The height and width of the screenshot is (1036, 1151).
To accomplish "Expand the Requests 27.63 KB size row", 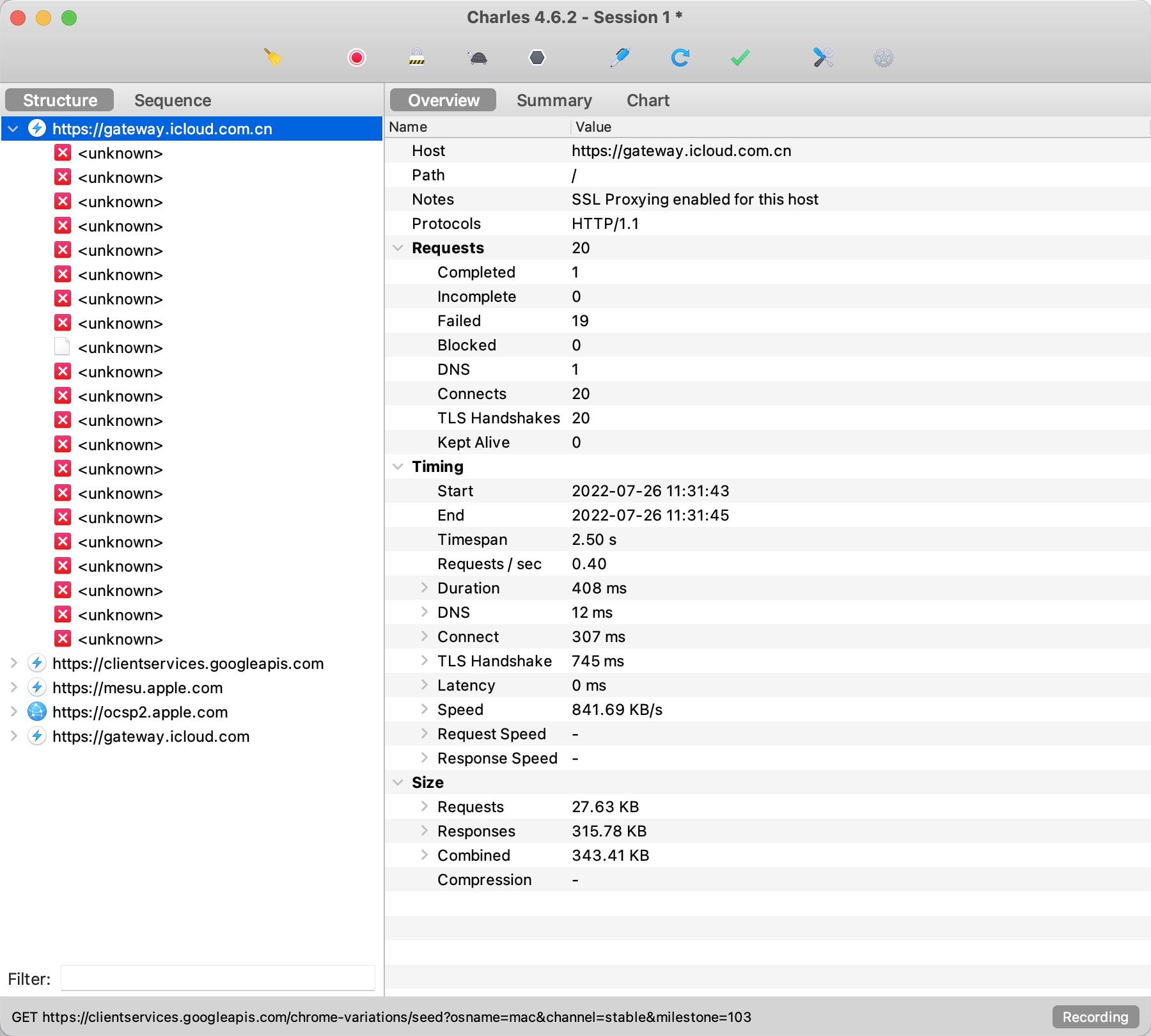I will pyautogui.click(x=424, y=806).
